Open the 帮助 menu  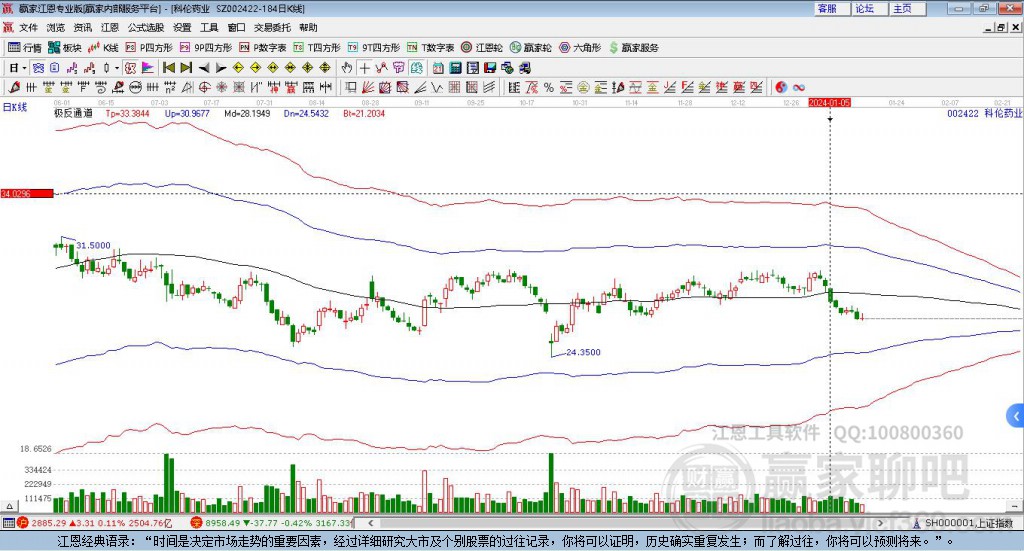pyautogui.click(x=308, y=27)
